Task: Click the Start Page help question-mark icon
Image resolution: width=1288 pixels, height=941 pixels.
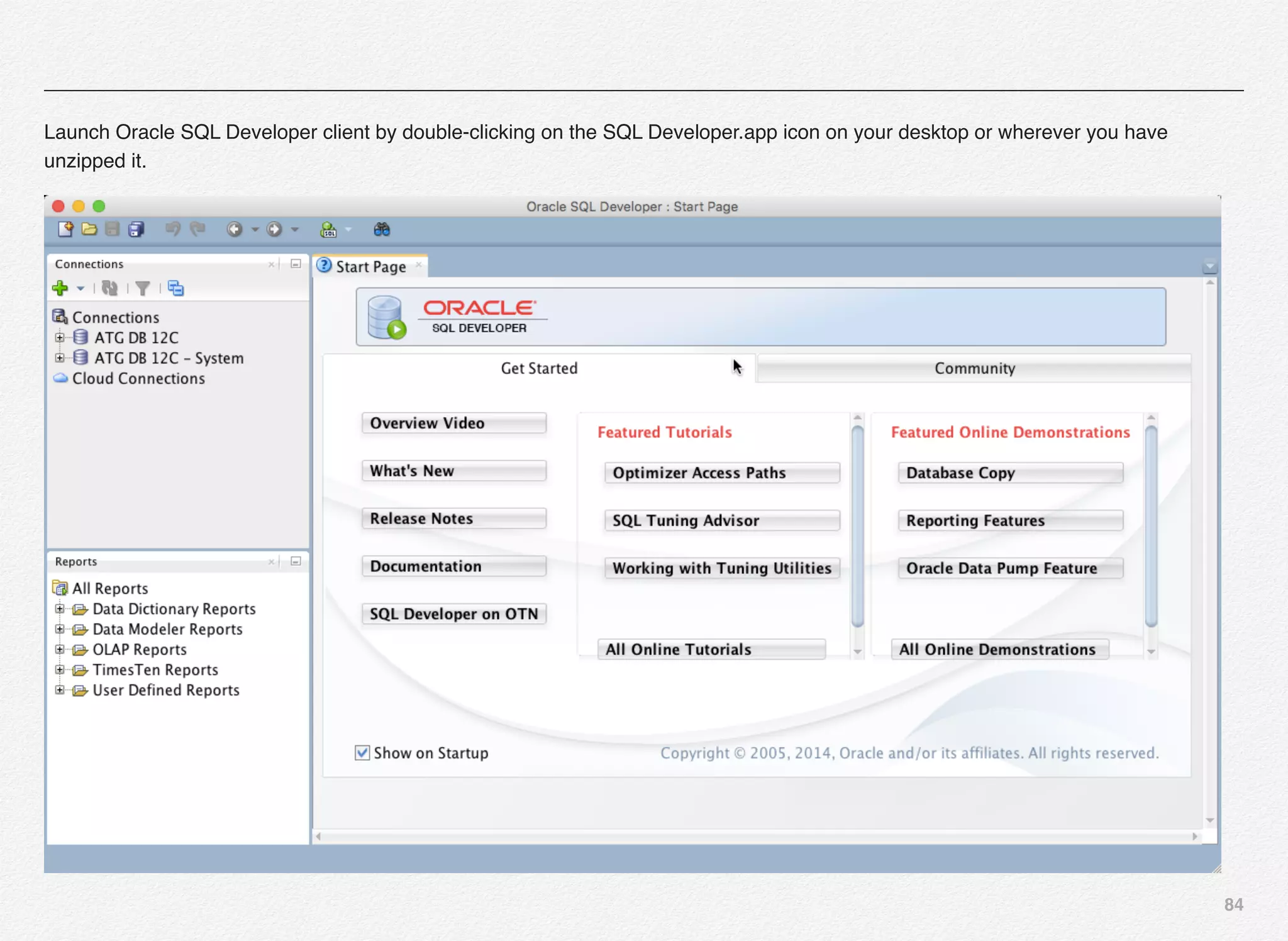Action: point(324,265)
